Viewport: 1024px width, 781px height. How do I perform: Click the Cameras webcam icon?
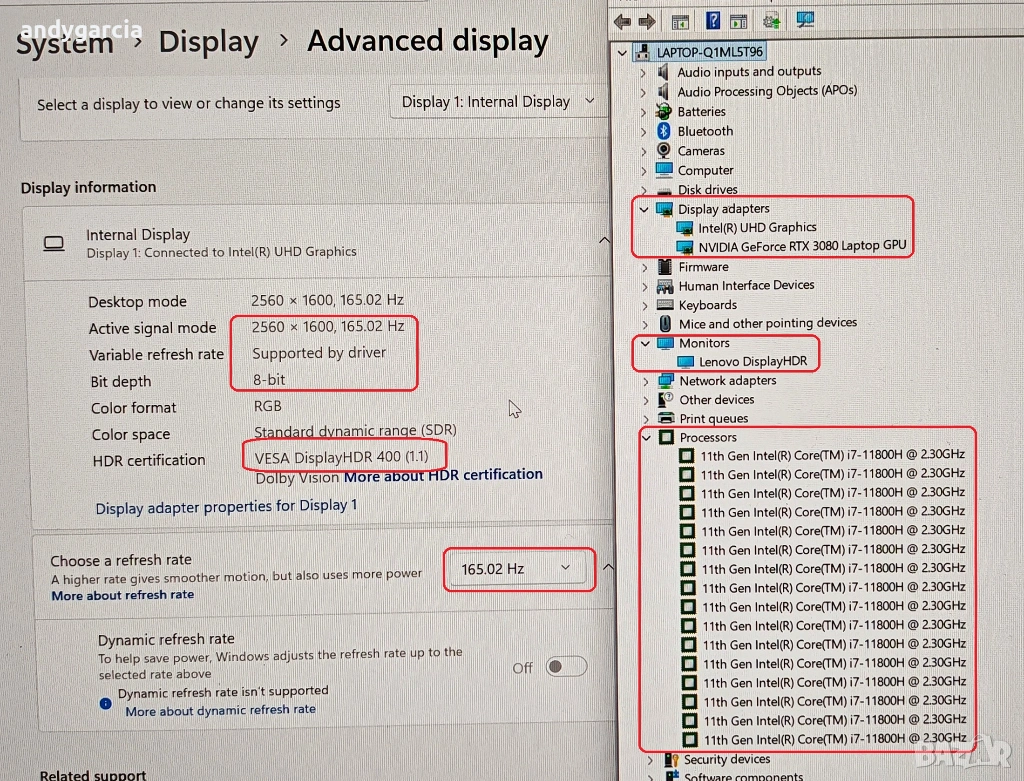pyautogui.click(x=664, y=151)
